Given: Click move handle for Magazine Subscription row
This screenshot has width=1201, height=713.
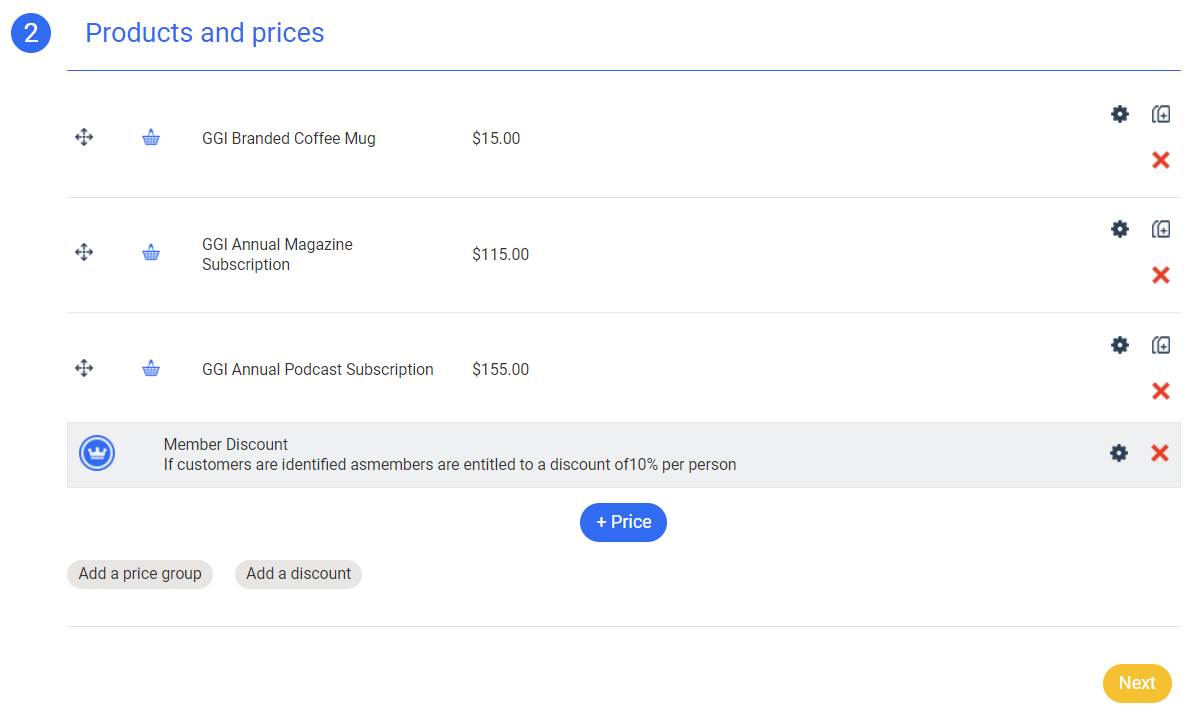Looking at the screenshot, I should point(84,253).
